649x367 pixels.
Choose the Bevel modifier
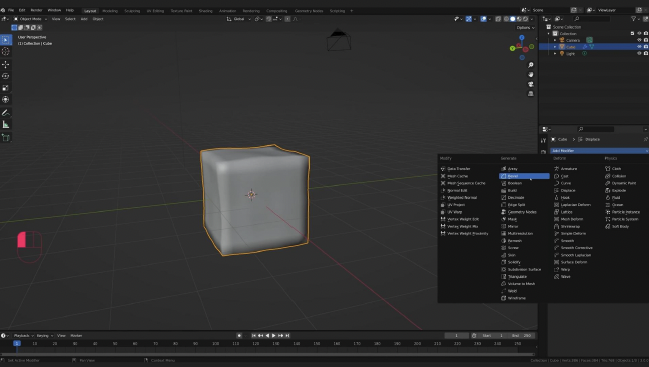524,176
